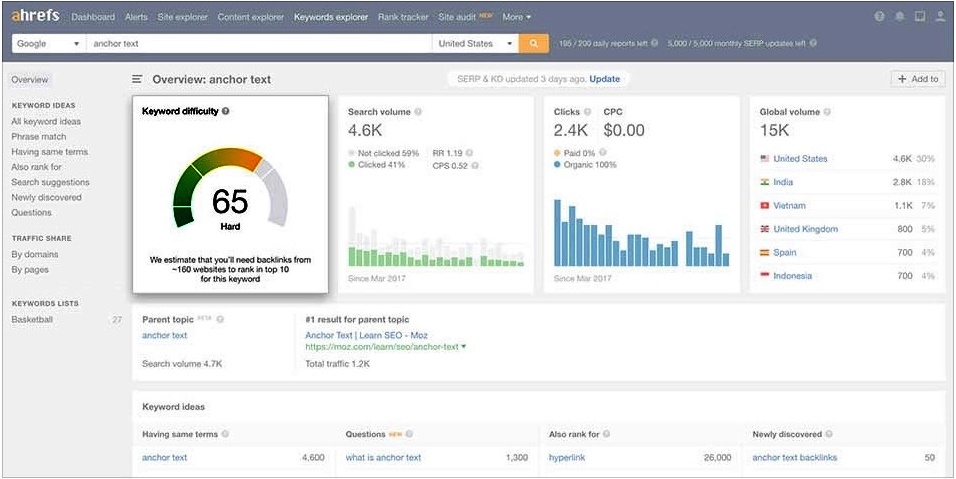
Task: Open the United States country dropdown
Action: click(x=475, y=44)
